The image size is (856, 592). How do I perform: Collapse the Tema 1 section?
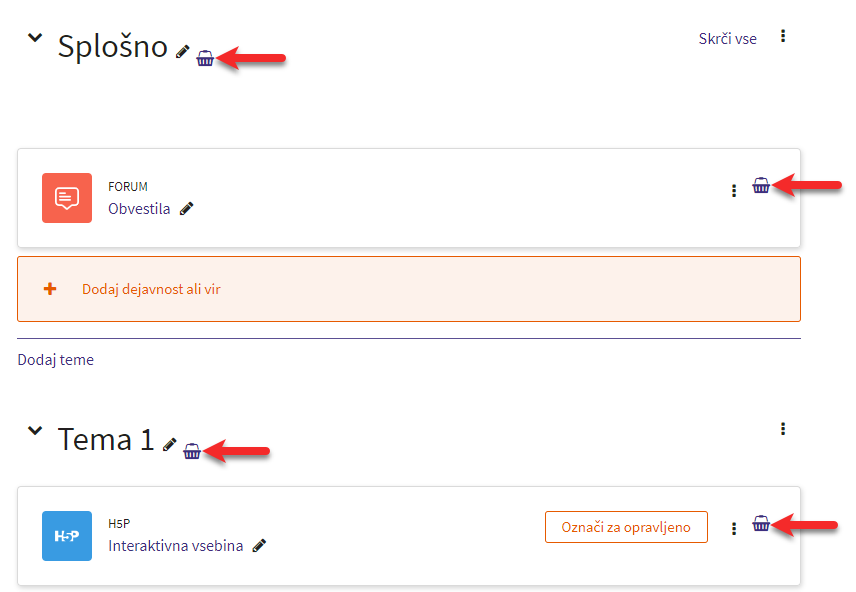point(35,430)
